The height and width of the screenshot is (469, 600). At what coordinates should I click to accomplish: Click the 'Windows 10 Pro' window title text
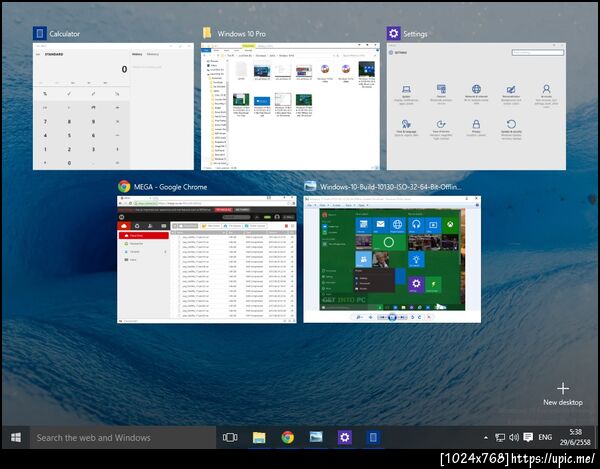241,34
